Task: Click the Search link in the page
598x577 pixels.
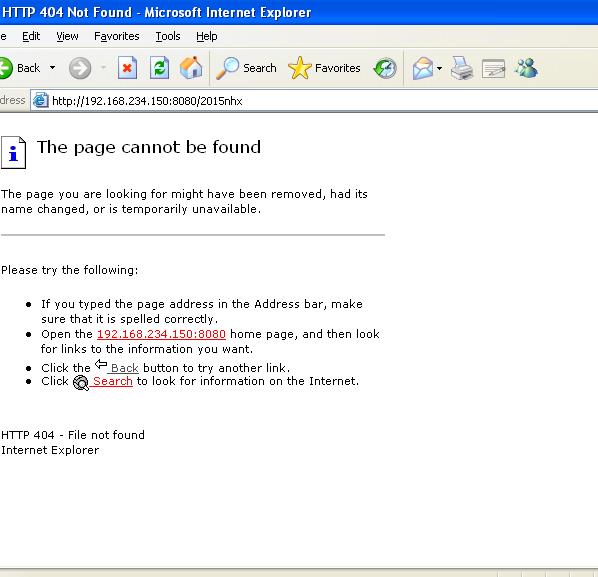Action: click(x=113, y=381)
